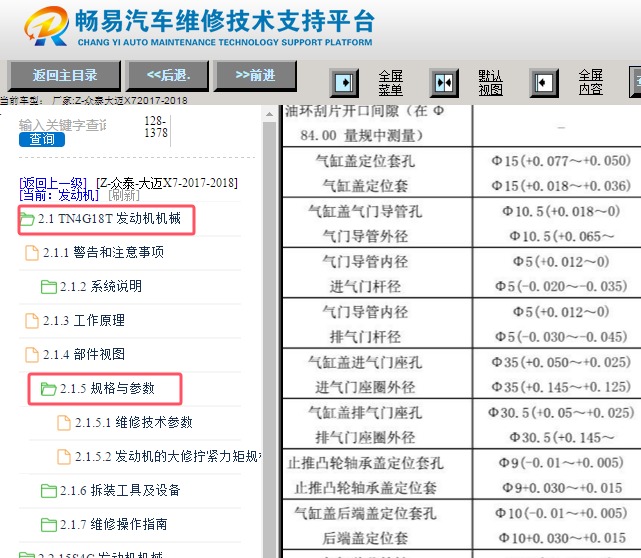
Task: Click the 刷新 refresh link
Action: [x=124, y=195]
